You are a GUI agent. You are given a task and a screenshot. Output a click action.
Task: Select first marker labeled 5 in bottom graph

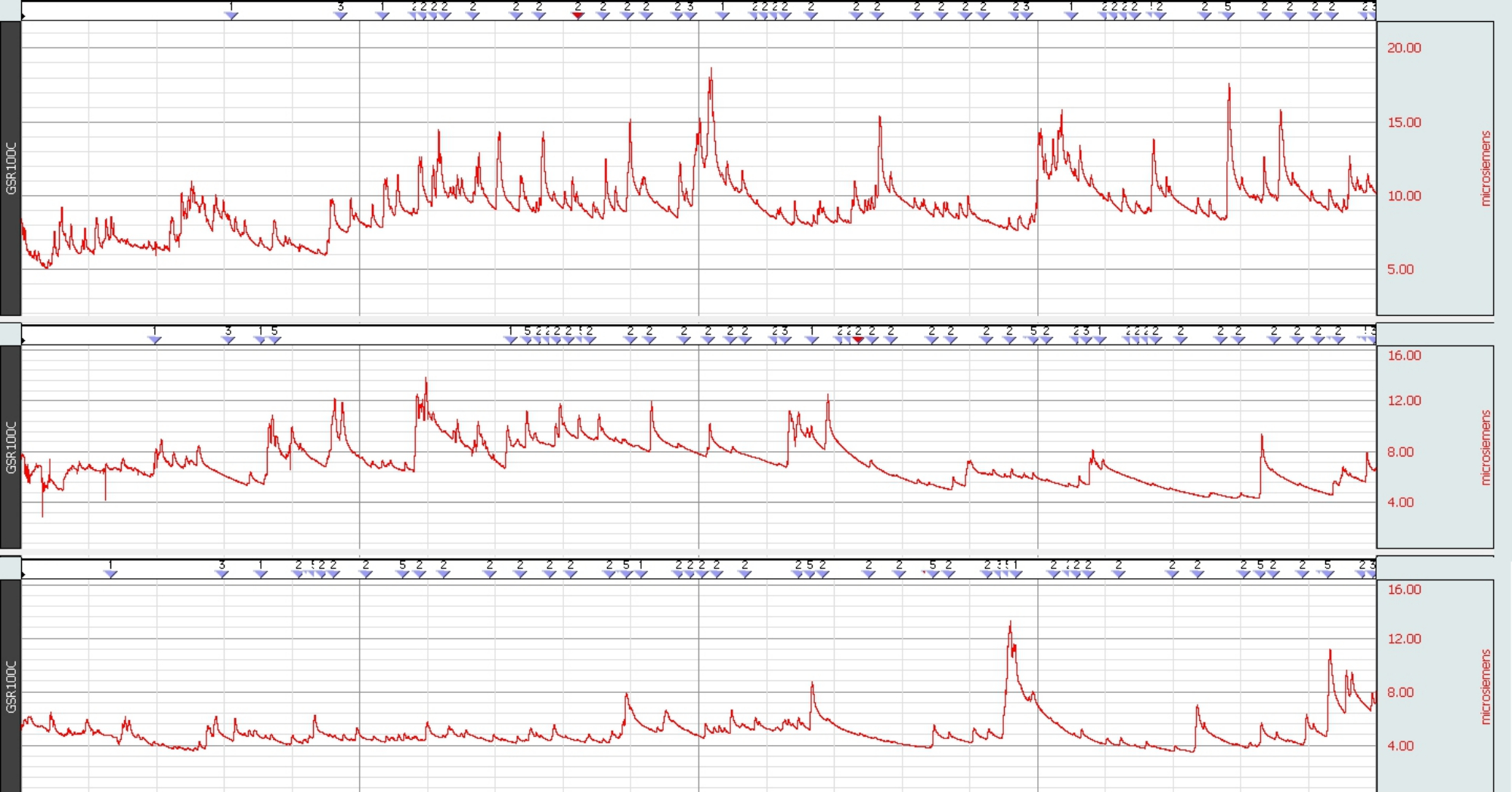tap(402, 574)
